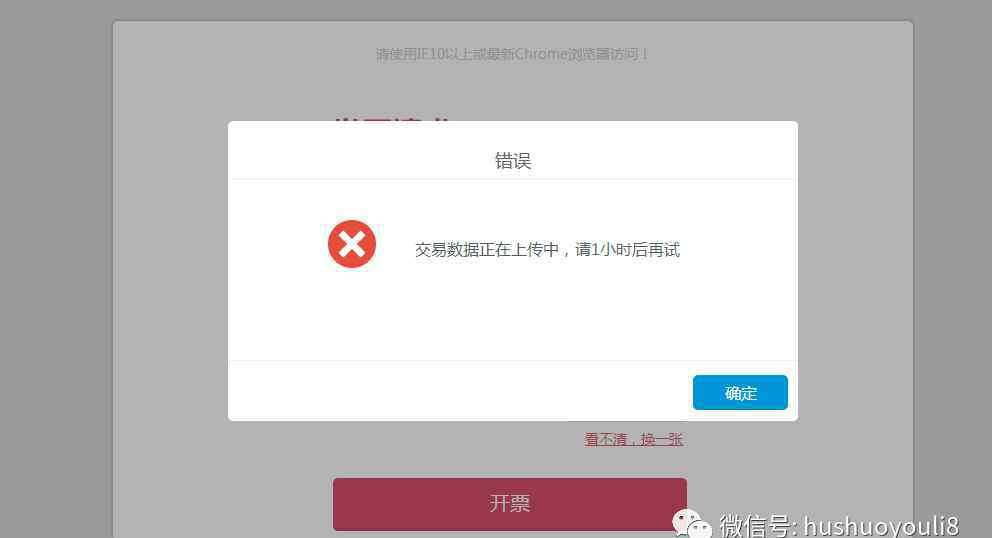Select the hushuoyouli8 WeChat ID text
The height and width of the screenshot is (538, 992).
coord(881,526)
